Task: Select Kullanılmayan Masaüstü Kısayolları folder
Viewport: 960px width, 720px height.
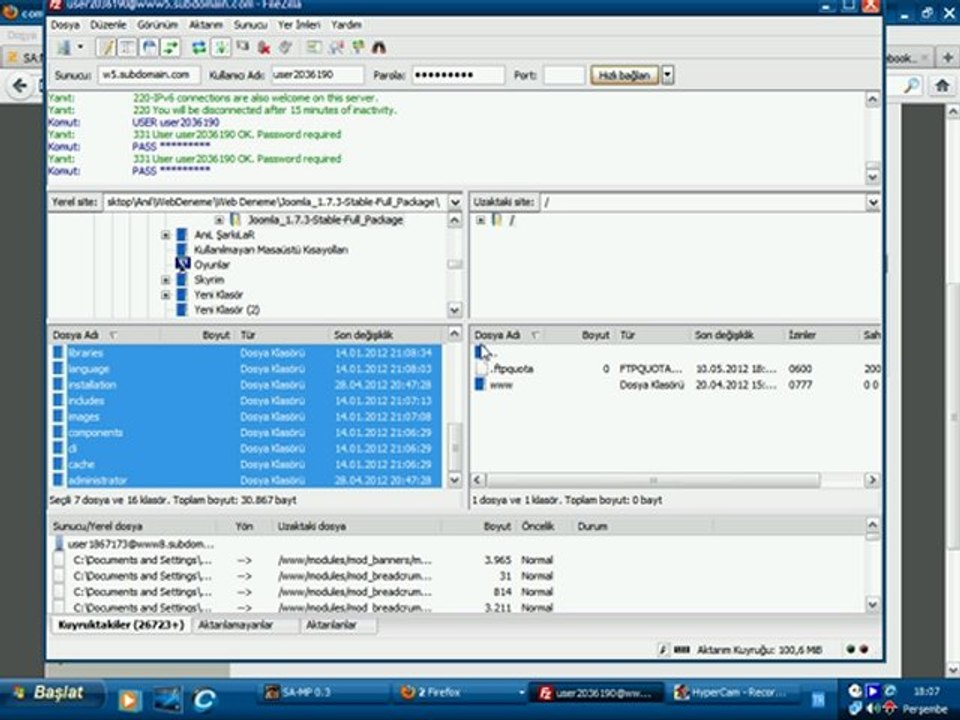Action: click(x=271, y=250)
